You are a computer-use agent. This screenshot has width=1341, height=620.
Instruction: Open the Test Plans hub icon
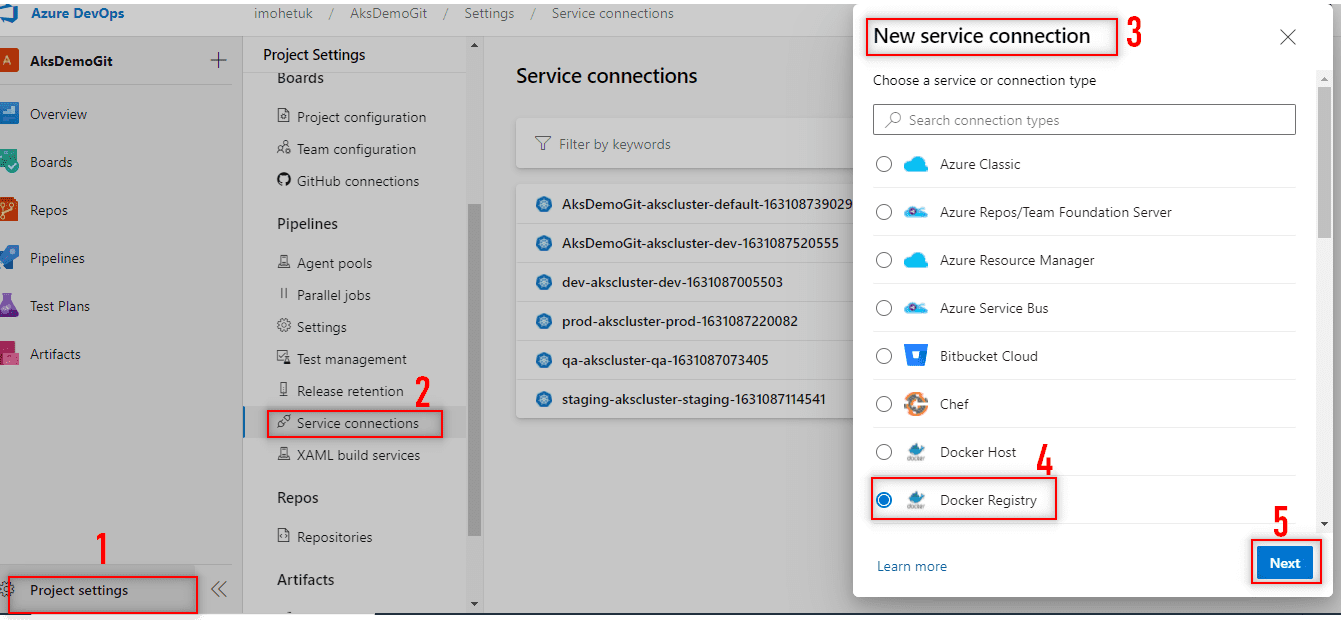[9, 306]
